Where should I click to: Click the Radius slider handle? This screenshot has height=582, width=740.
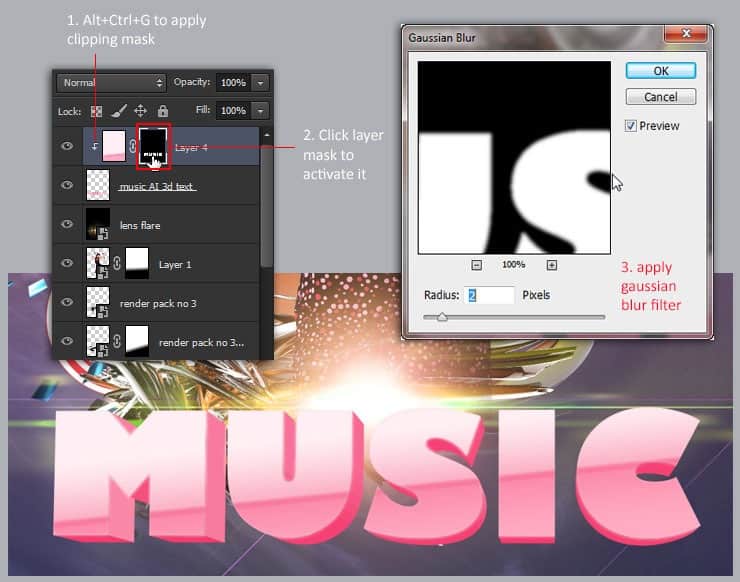coord(442,317)
